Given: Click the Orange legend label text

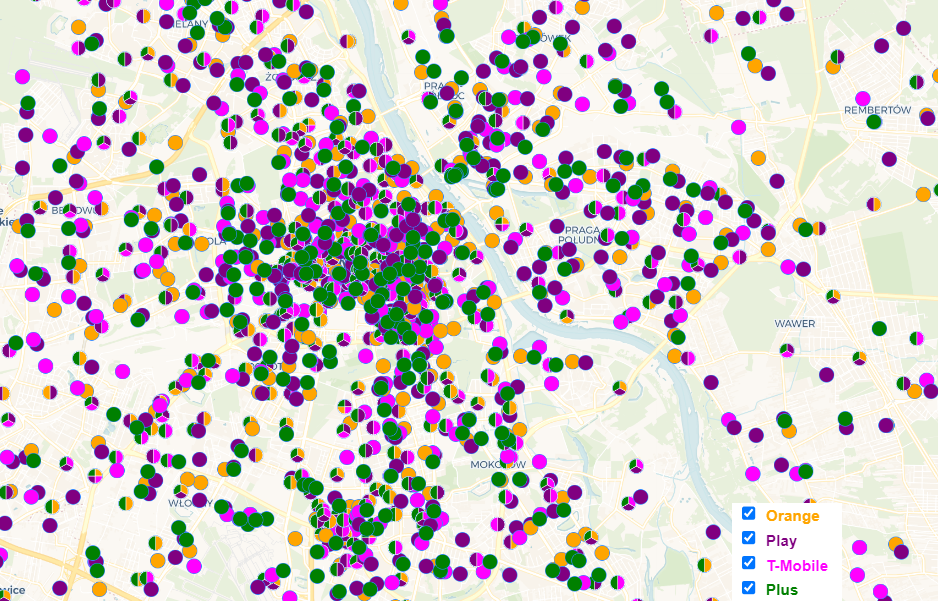Looking at the screenshot, I should (x=792, y=516).
